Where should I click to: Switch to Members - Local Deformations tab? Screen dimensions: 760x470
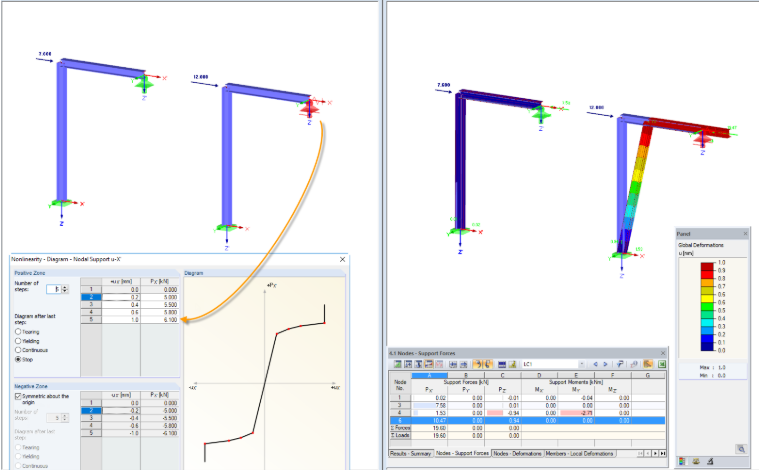(579, 454)
